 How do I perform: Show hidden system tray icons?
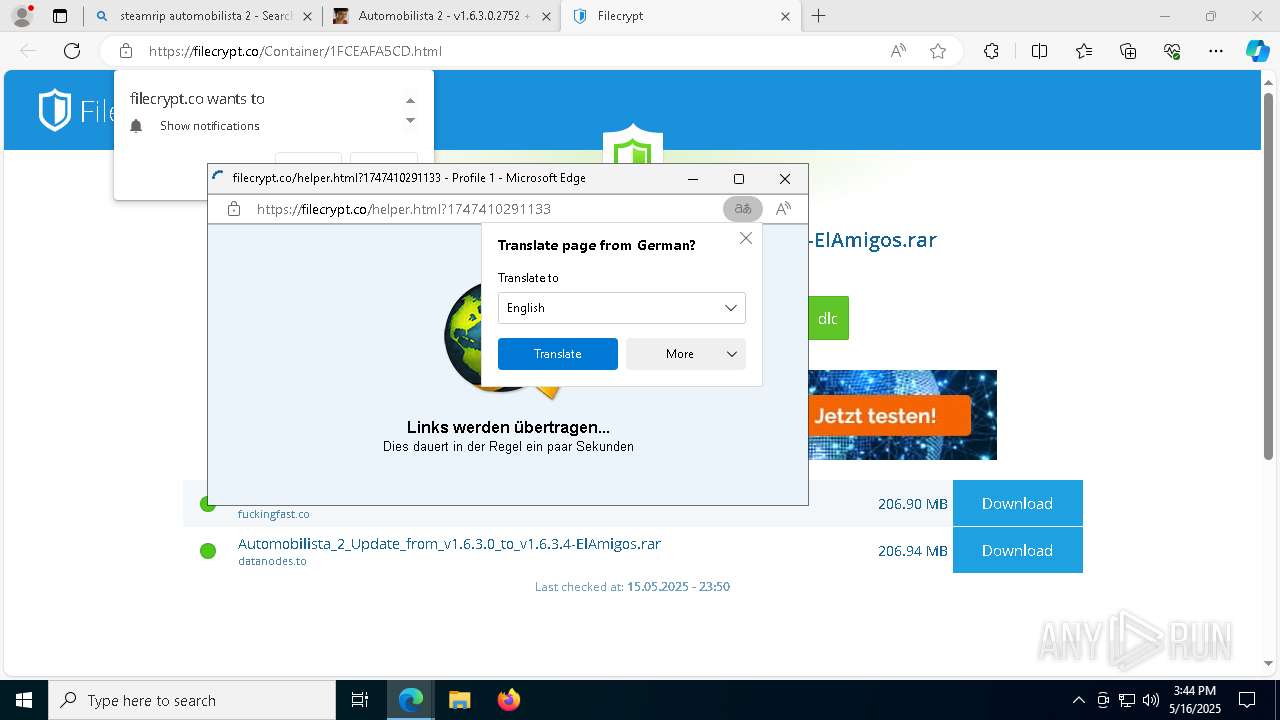point(1078,700)
